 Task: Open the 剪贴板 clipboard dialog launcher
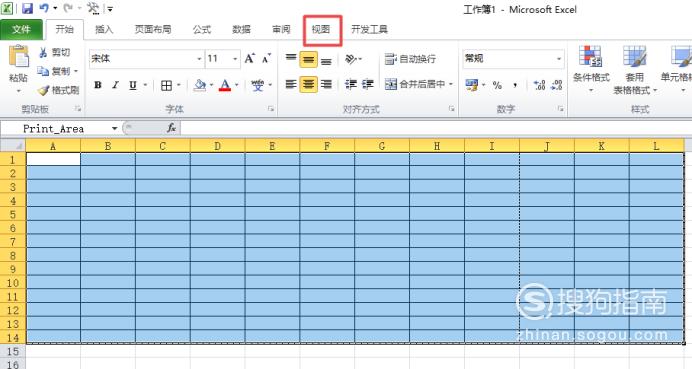(78, 109)
